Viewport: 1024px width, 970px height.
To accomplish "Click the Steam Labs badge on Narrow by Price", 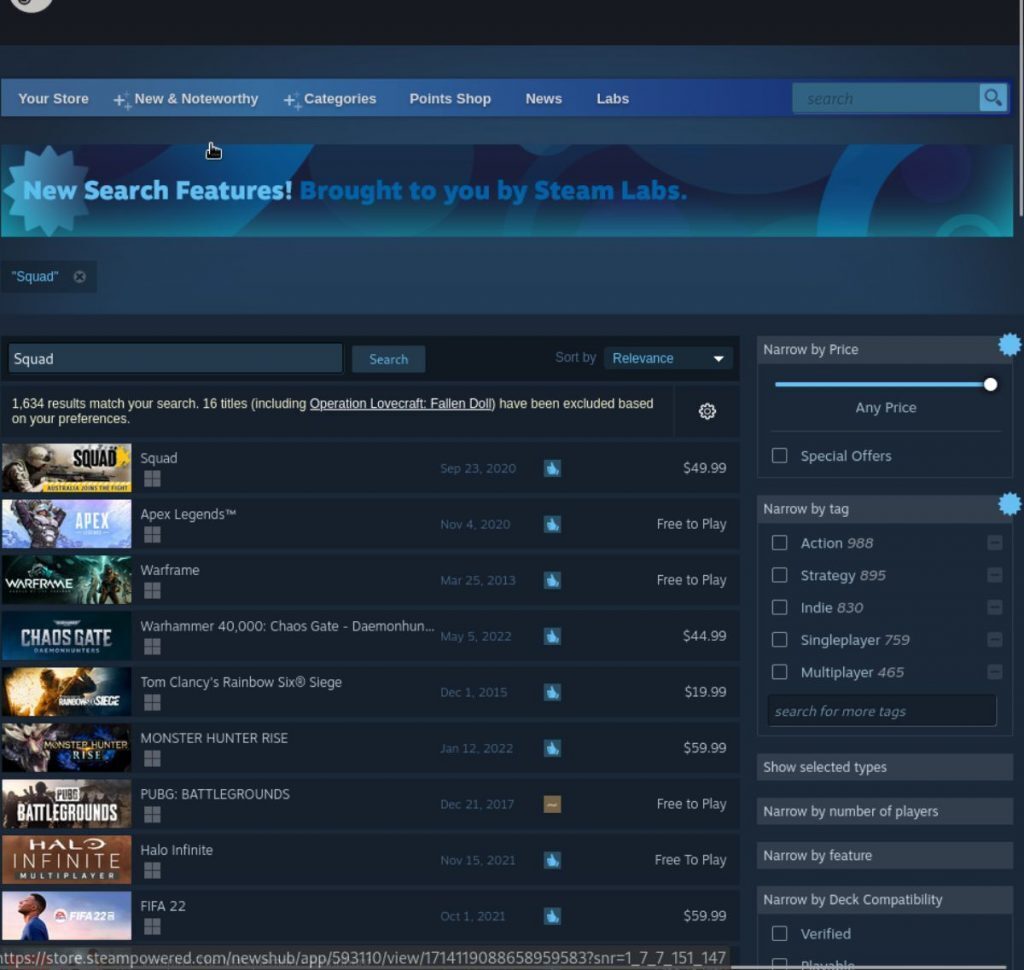I will coord(1008,344).
